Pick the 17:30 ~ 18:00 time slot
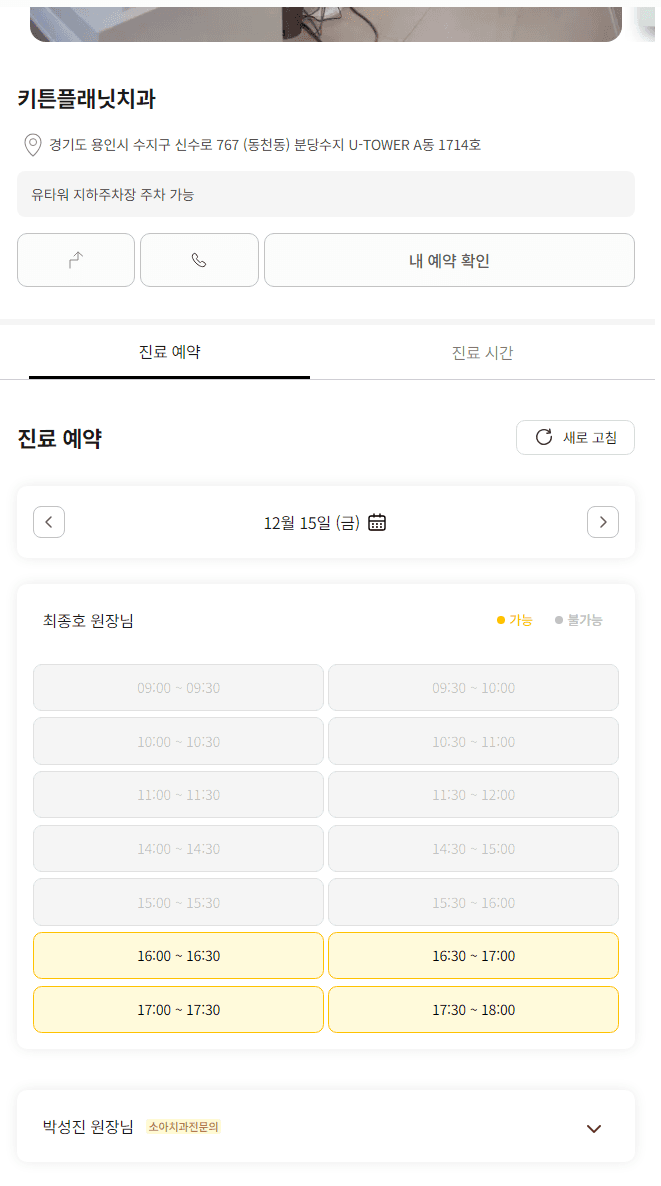The width and height of the screenshot is (661, 1186). (x=473, y=1010)
